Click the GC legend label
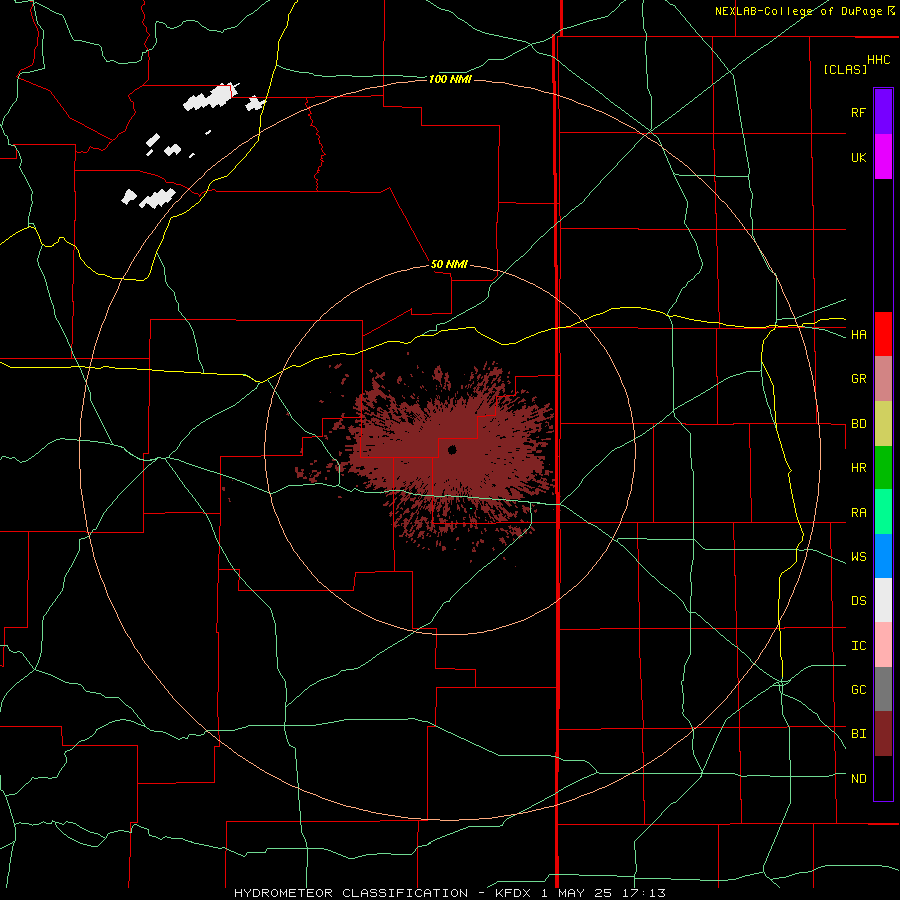This screenshot has height=900, width=900. pyautogui.click(x=858, y=690)
